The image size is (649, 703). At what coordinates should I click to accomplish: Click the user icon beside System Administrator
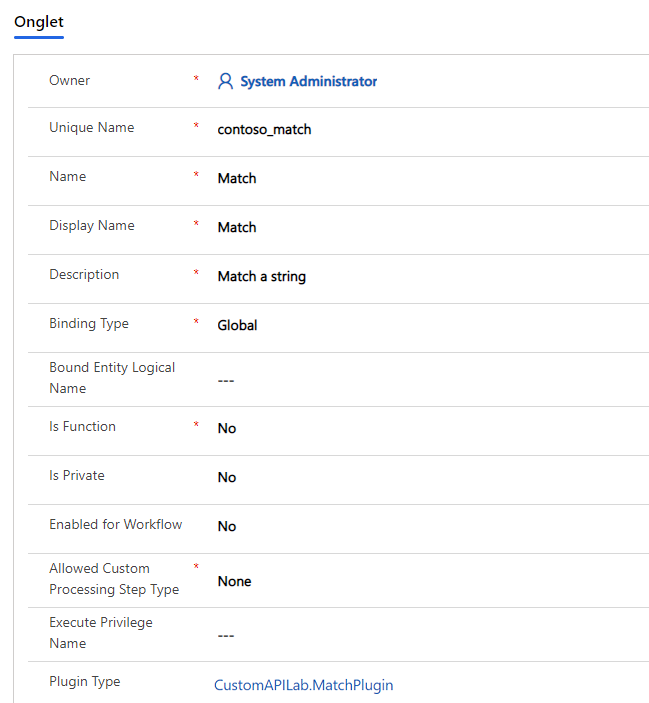tap(225, 81)
